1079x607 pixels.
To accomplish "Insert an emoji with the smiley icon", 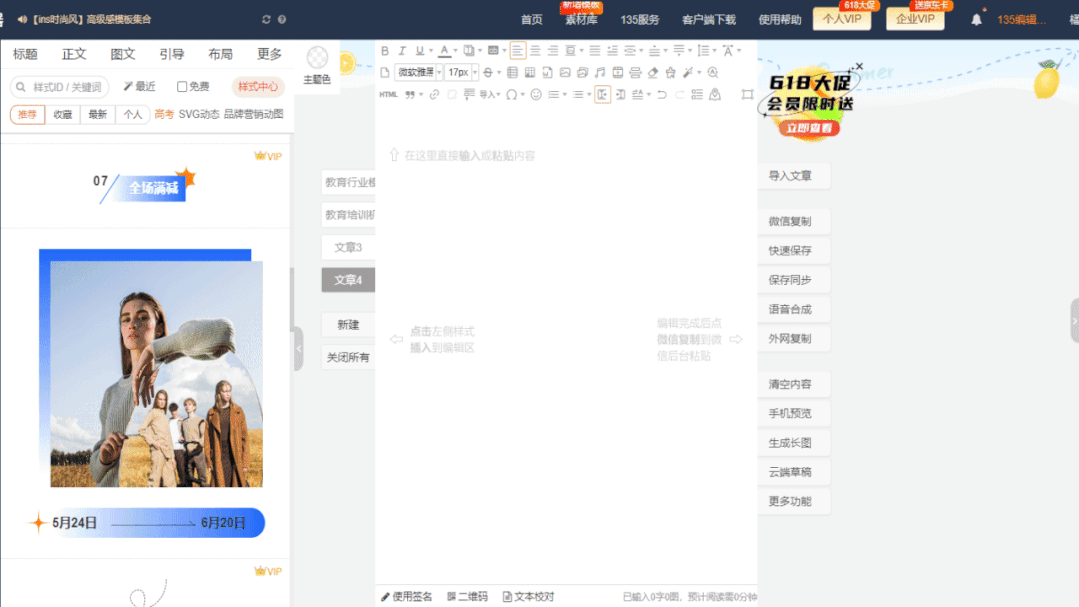I will coord(536,95).
